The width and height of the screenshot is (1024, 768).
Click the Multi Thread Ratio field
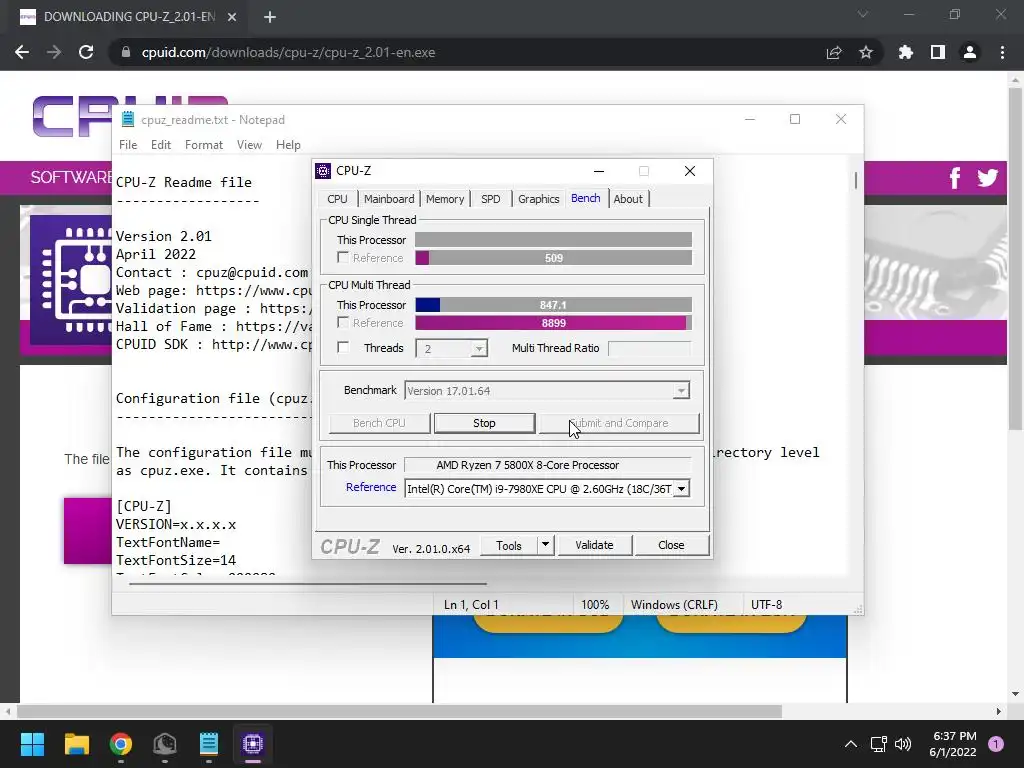[x=648, y=348]
